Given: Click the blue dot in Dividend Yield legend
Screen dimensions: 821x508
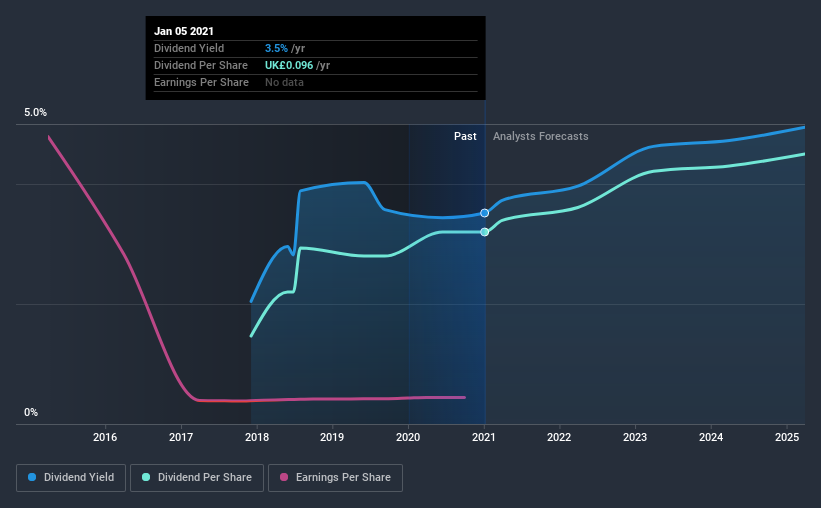Looking at the screenshot, I should pyautogui.click(x=32, y=477).
